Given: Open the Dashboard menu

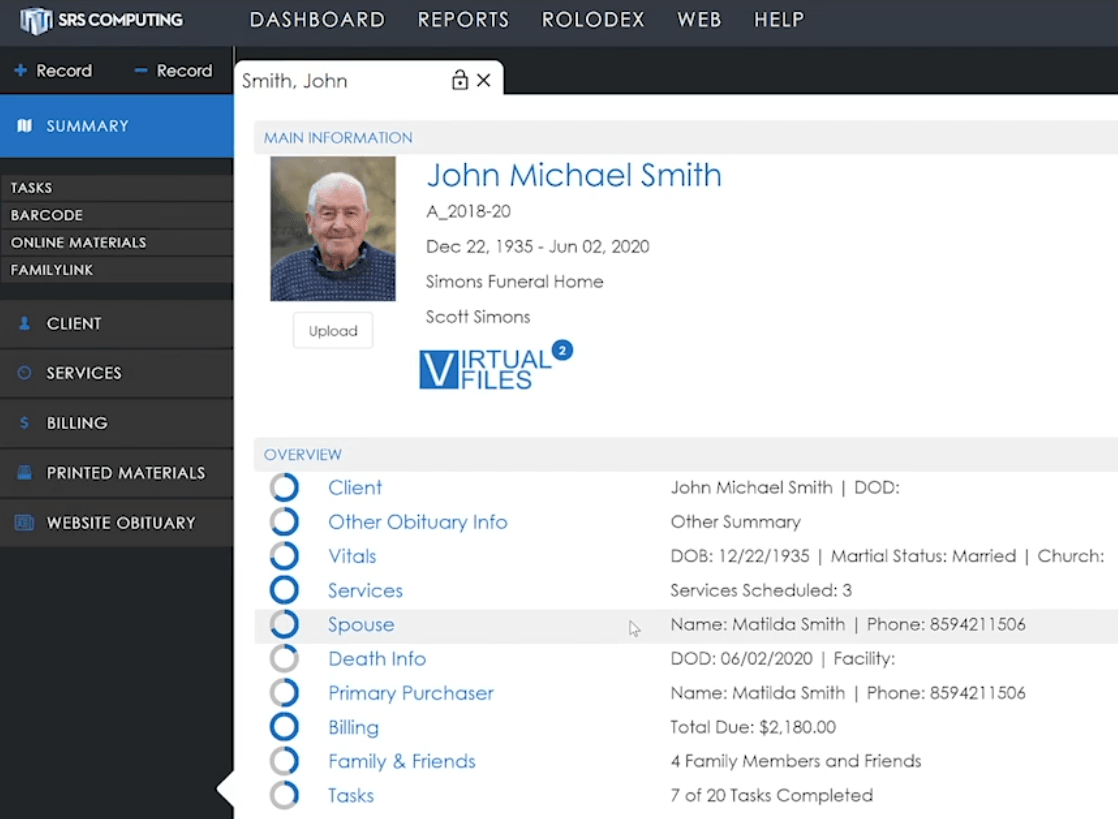Looking at the screenshot, I should pos(317,20).
